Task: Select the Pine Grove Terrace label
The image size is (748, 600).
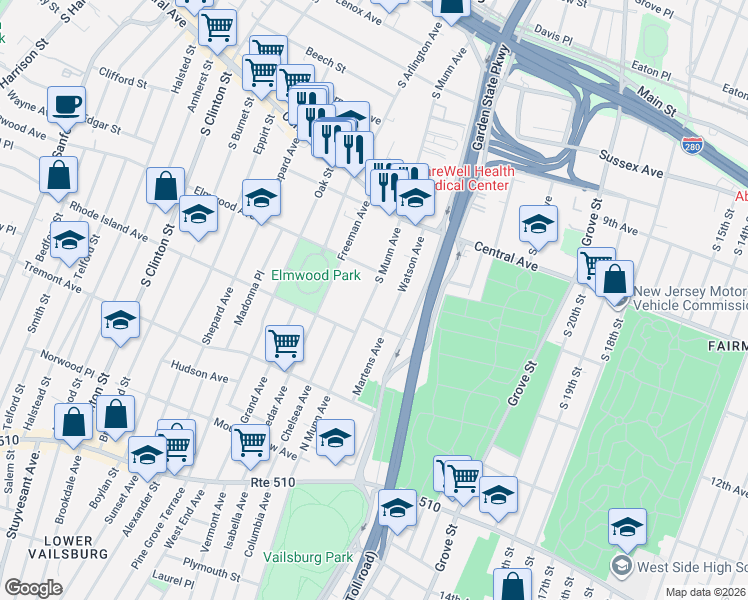Action: pyautogui.click(x=158, y=528)
